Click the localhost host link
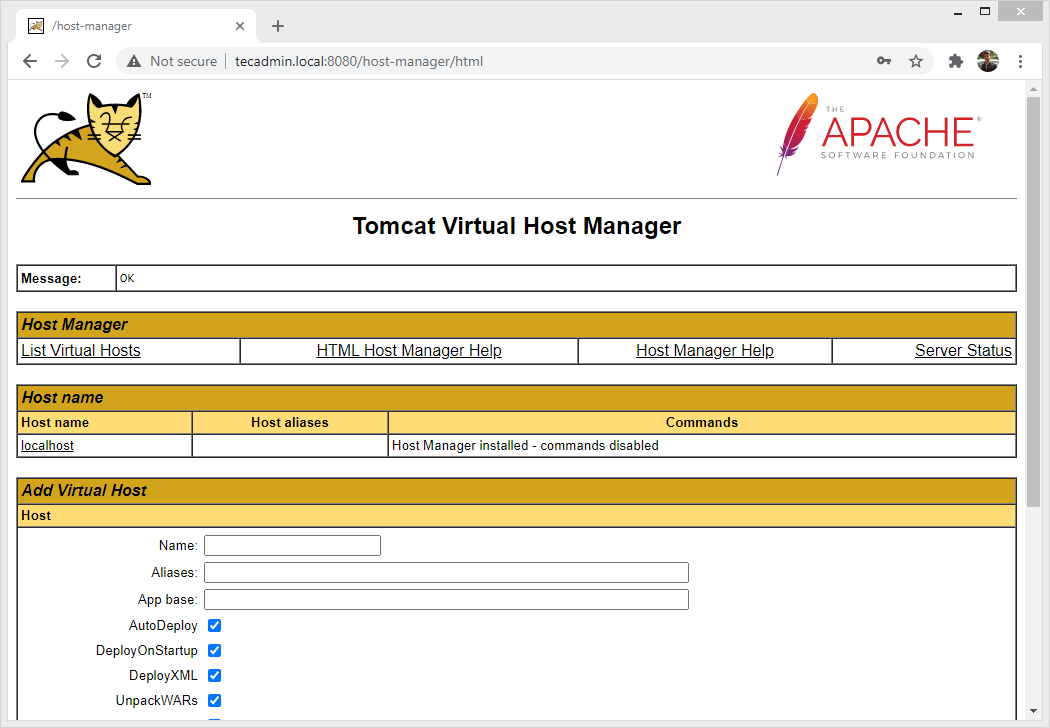 [48, 445]
